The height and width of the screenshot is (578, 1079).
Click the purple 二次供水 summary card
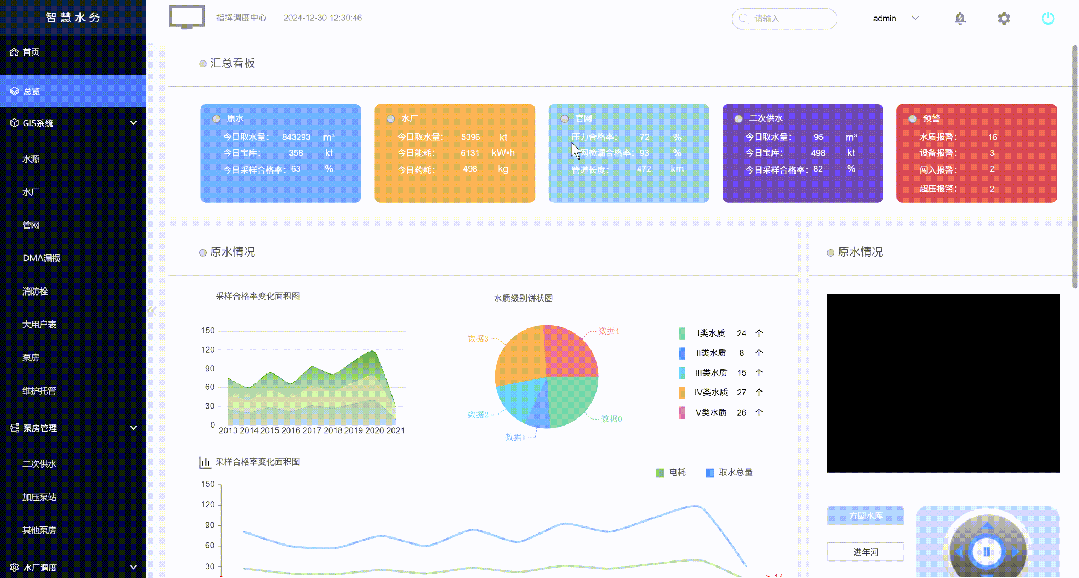[x=802, y=153]
